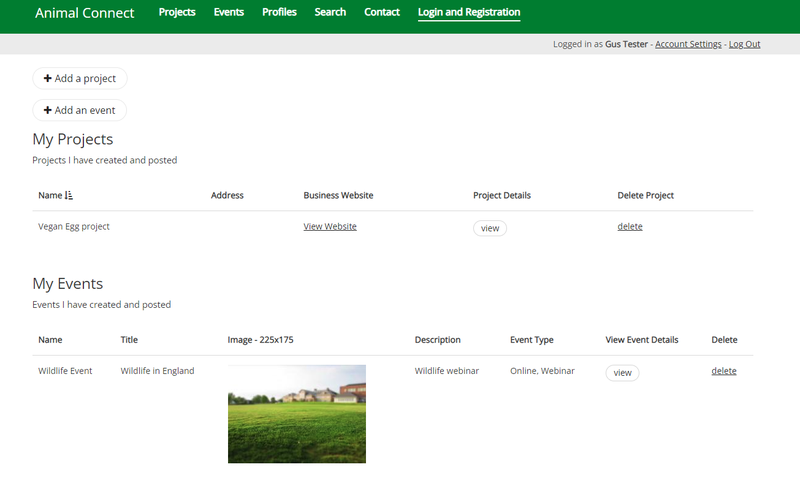Open Account Settings link
This screenshot has height=478, width=800.
click(x=688, y=44)
